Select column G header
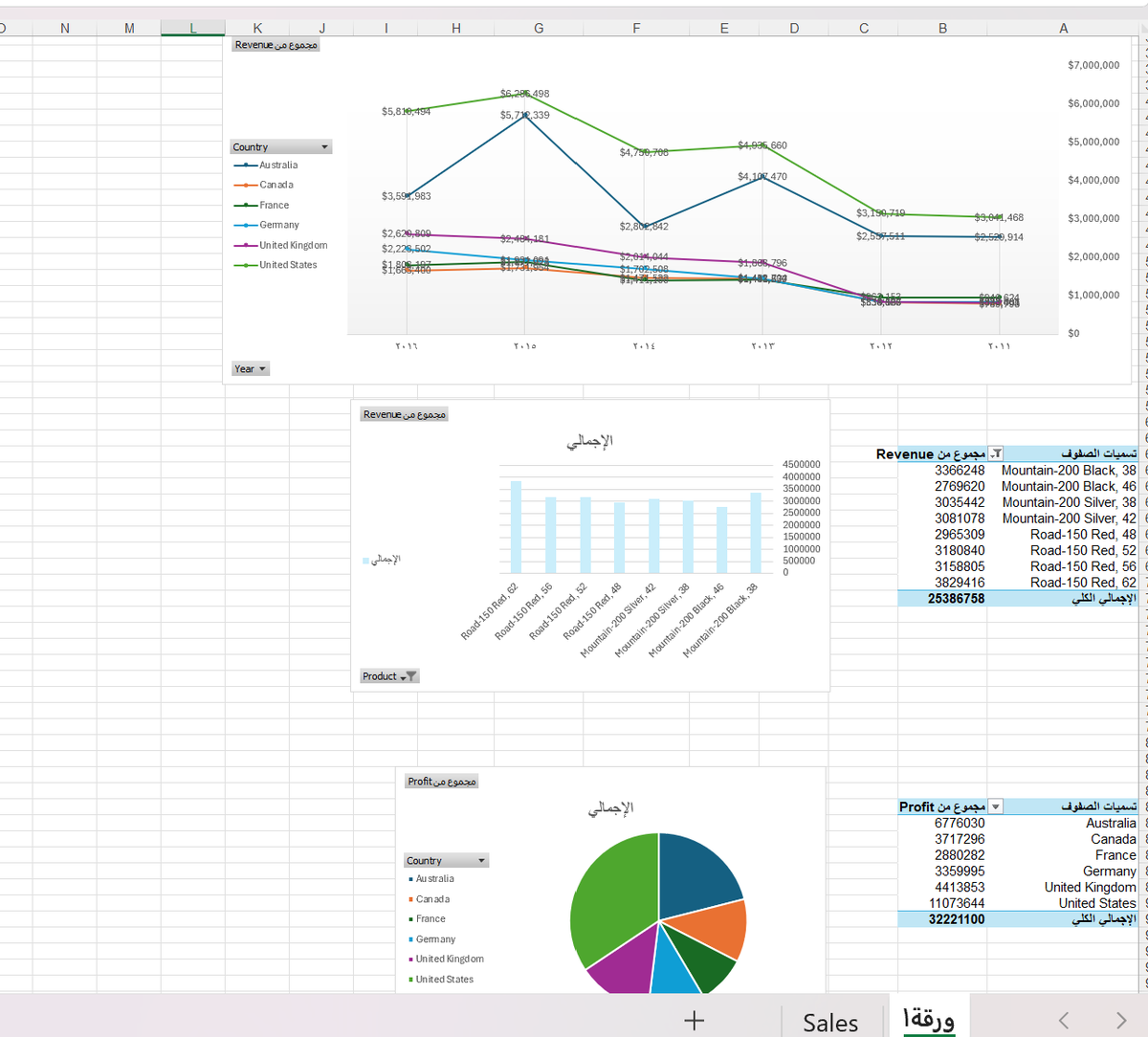The height and width of the screenshot is (1037, 1148). (539, 28)
